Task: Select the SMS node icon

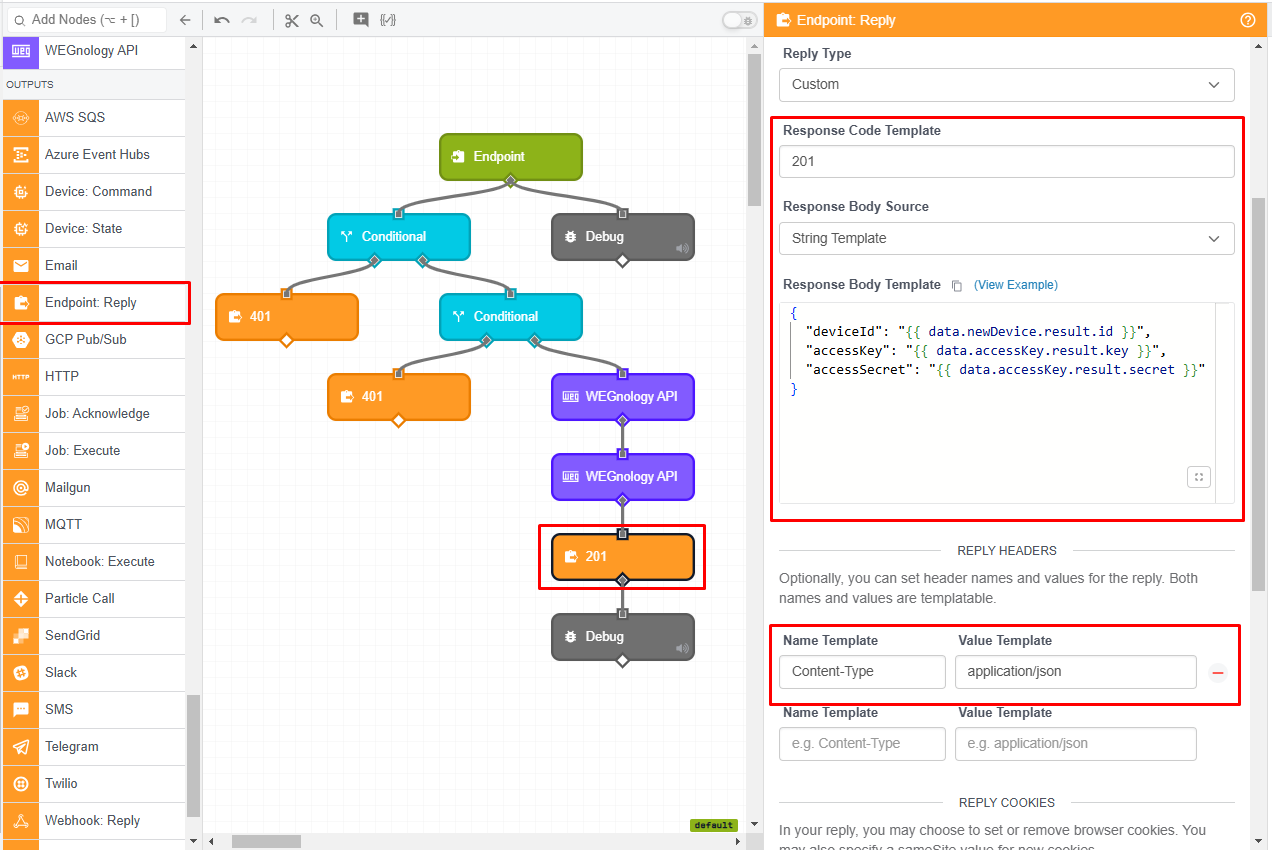Action: pos(21,710)
